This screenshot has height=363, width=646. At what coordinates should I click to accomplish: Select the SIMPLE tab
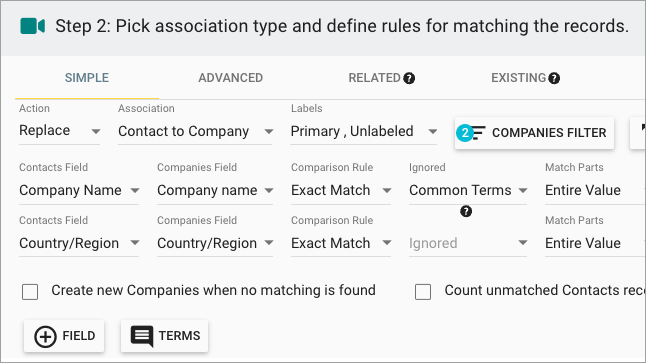87,78
